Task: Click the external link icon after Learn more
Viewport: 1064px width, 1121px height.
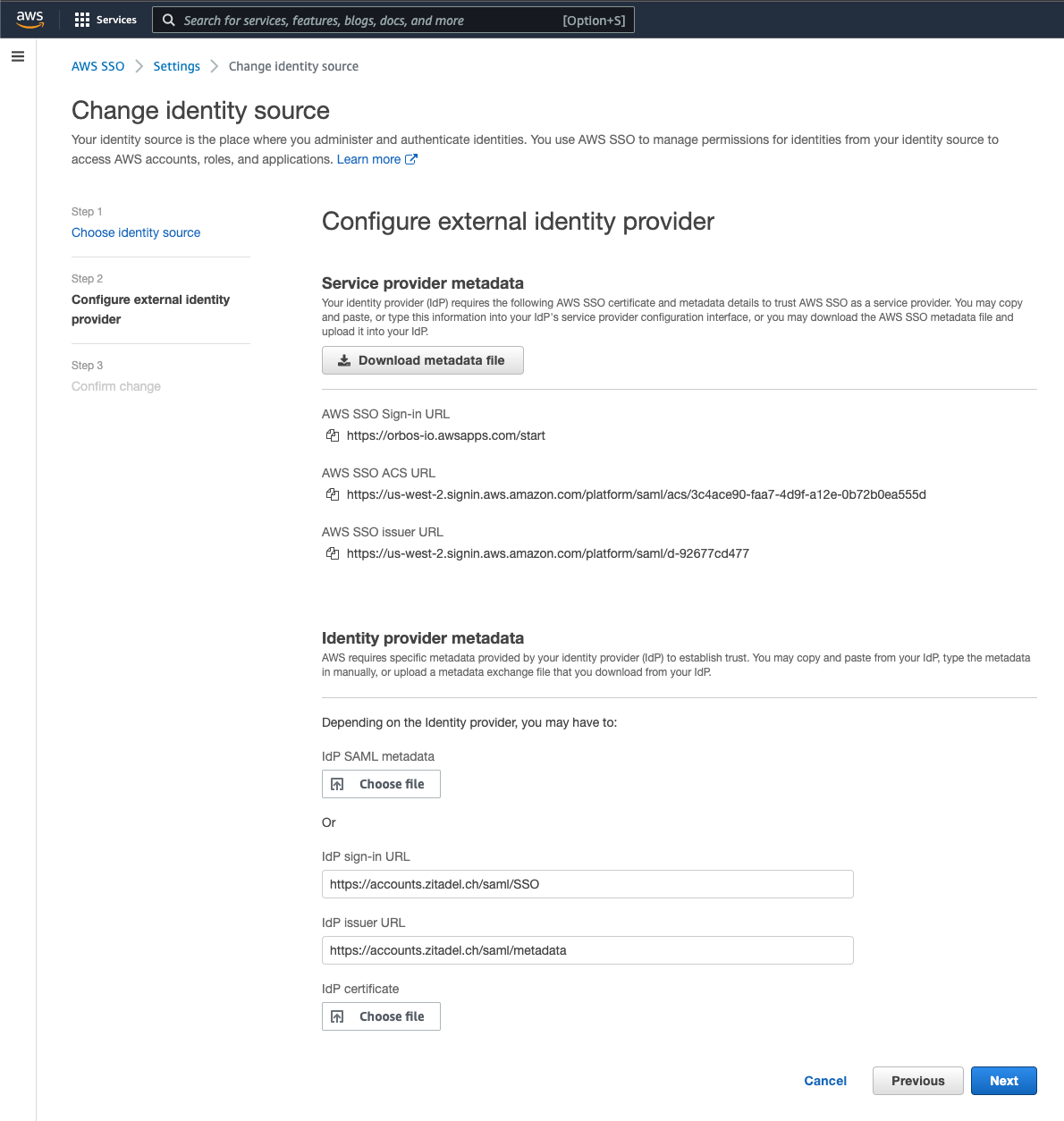Action: [x=411, y=158]
